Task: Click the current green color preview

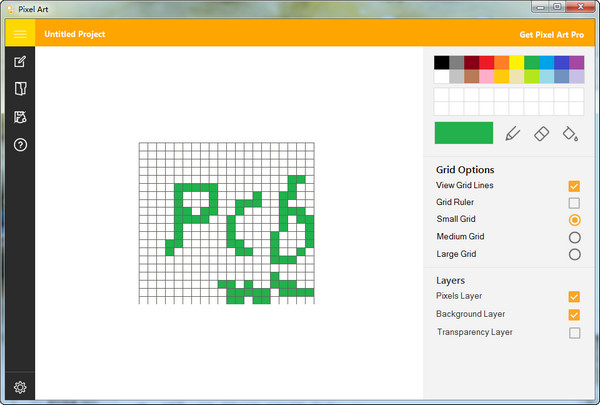Action: [464, 133]
